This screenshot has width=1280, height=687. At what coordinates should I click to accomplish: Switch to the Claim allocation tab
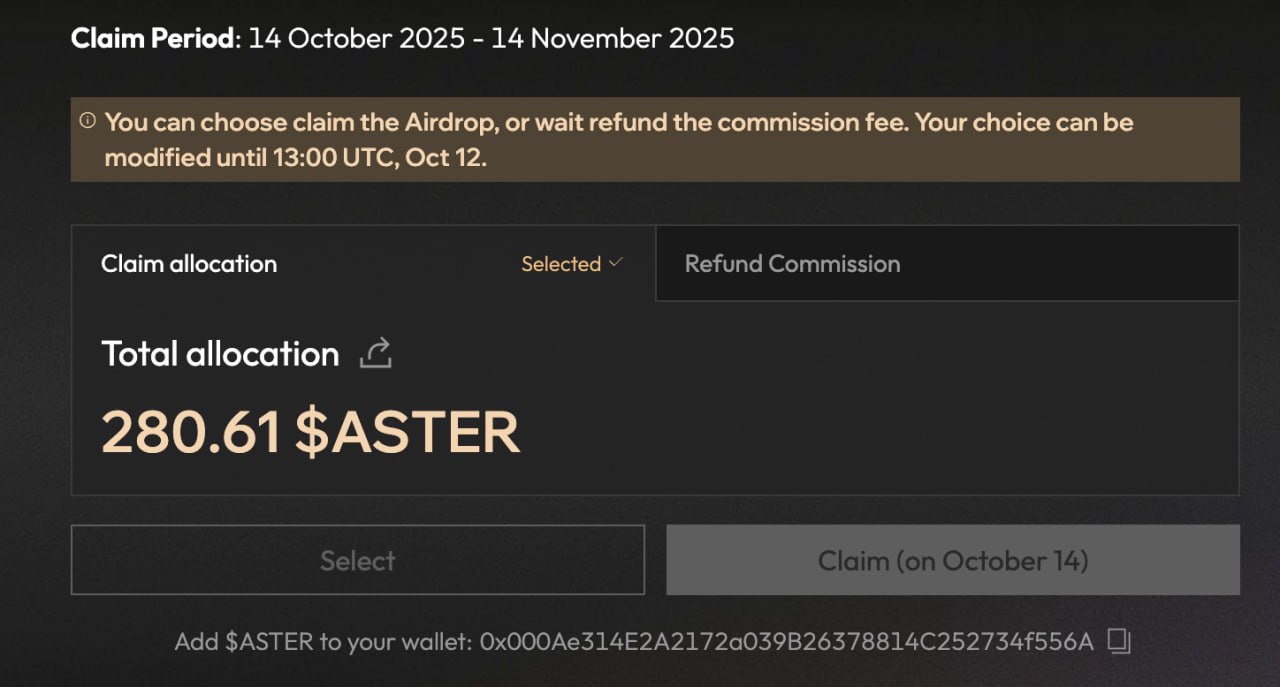(189, 264)
